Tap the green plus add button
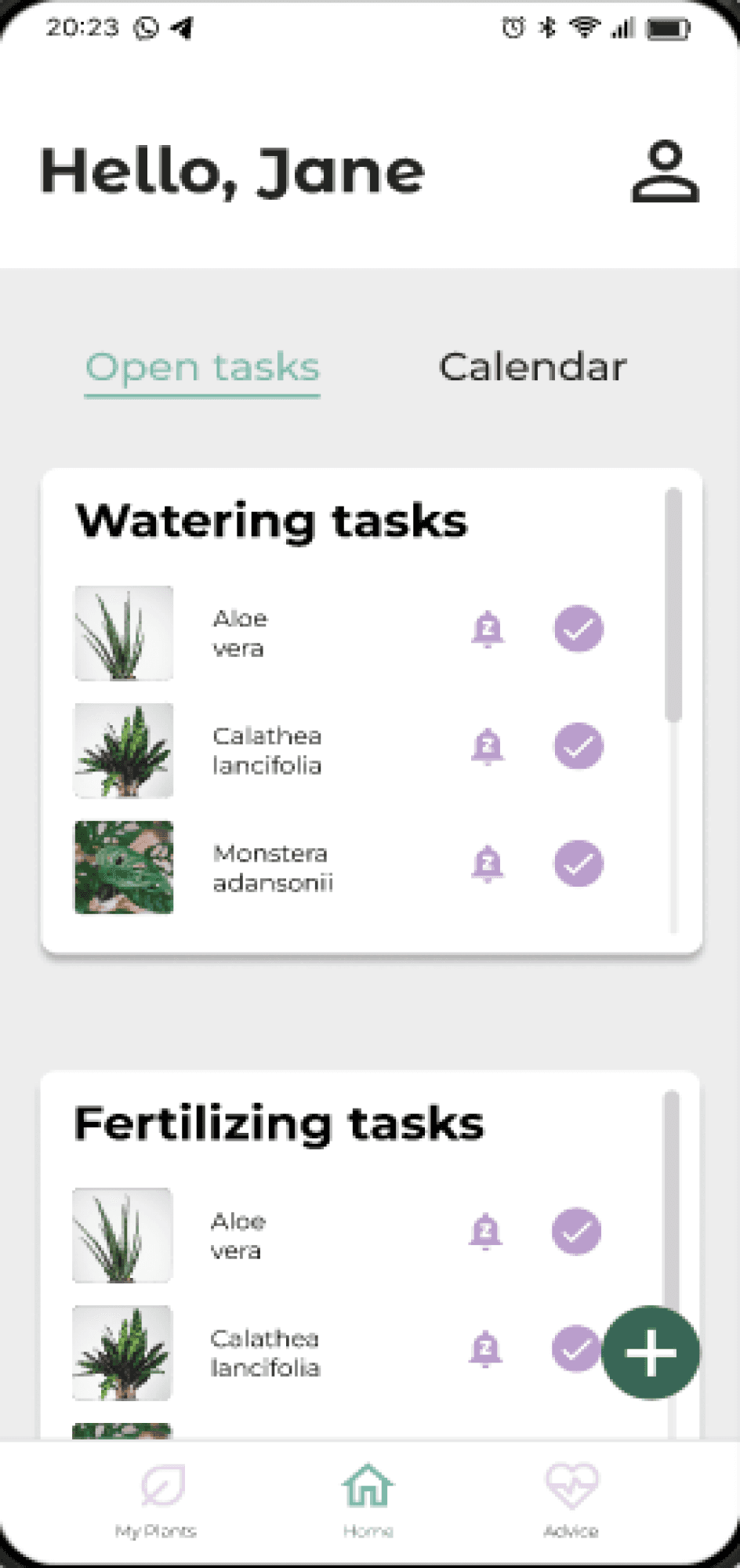Viewport: 740px width, 1568px height. [x=651, y=1352]
